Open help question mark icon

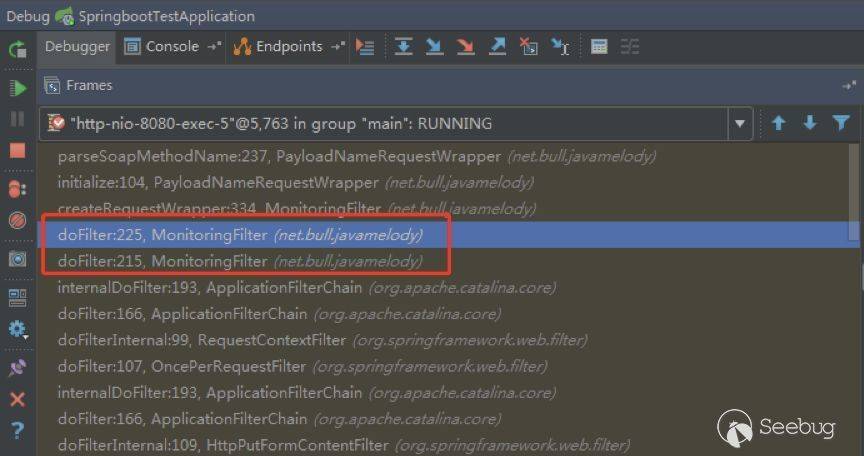click(x=17, y=430)
